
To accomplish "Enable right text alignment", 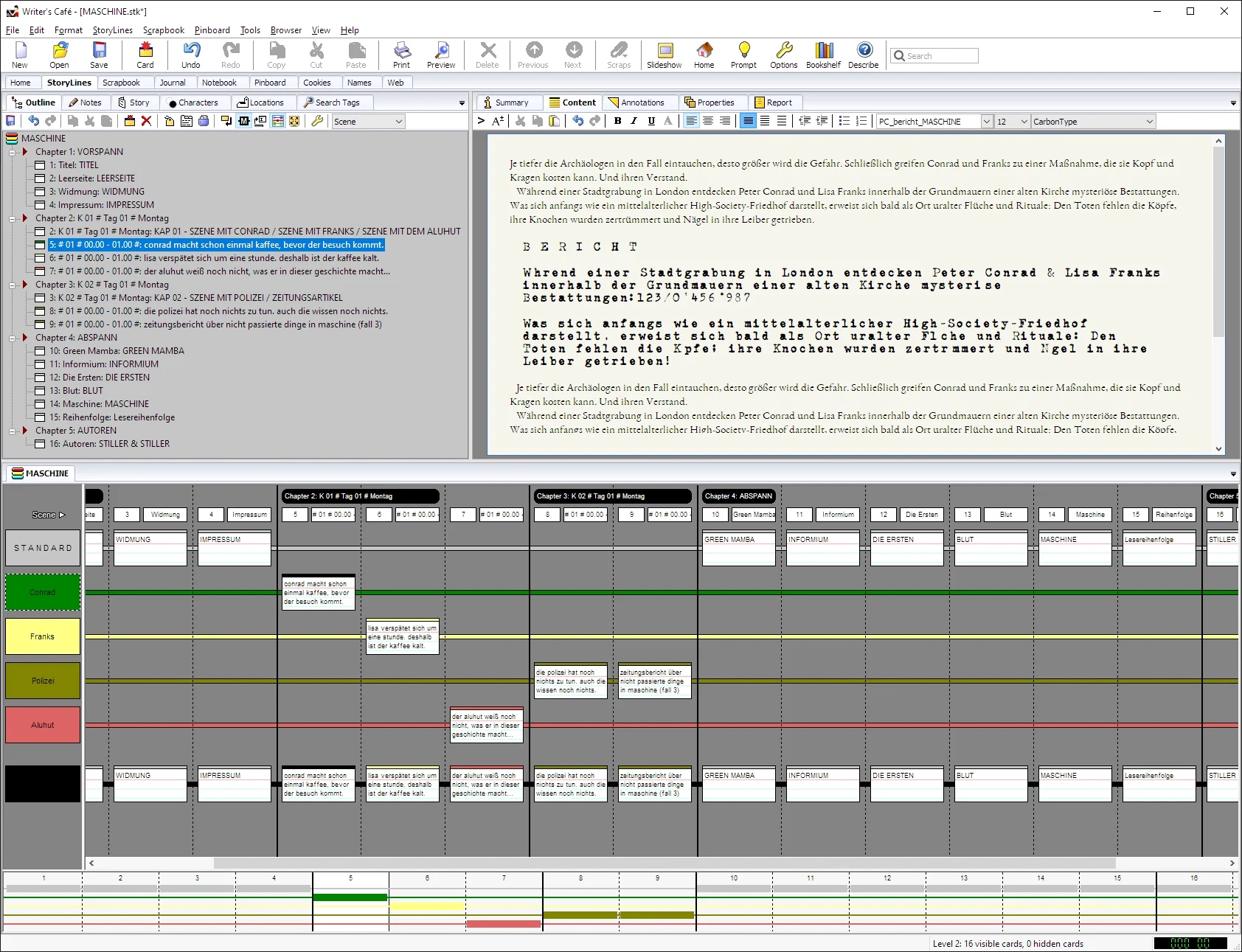I will click(725, 121).
